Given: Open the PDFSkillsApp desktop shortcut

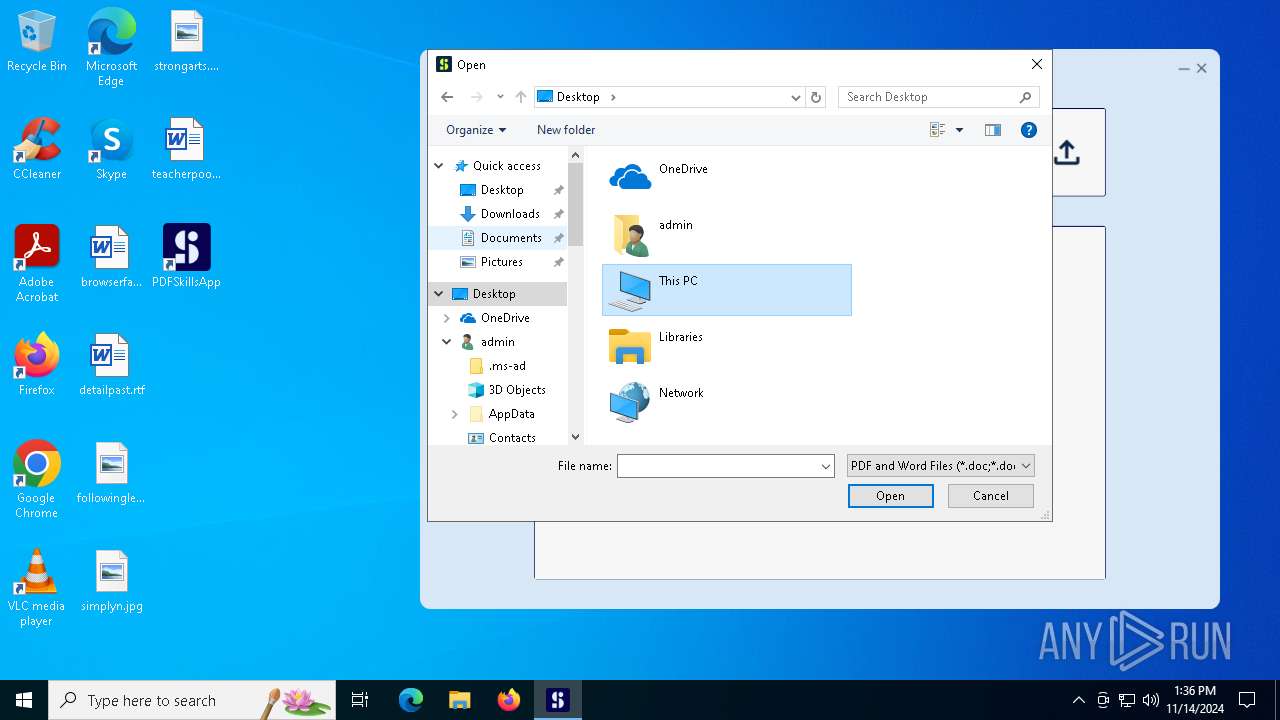Looking at the screenshot, I should click(x=186, y=248).
